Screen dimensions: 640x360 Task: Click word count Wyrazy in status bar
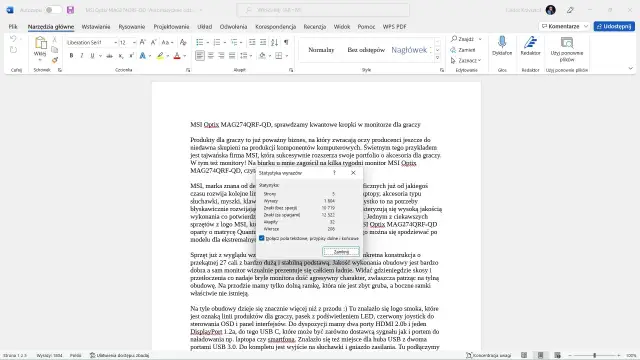[49, 356]
